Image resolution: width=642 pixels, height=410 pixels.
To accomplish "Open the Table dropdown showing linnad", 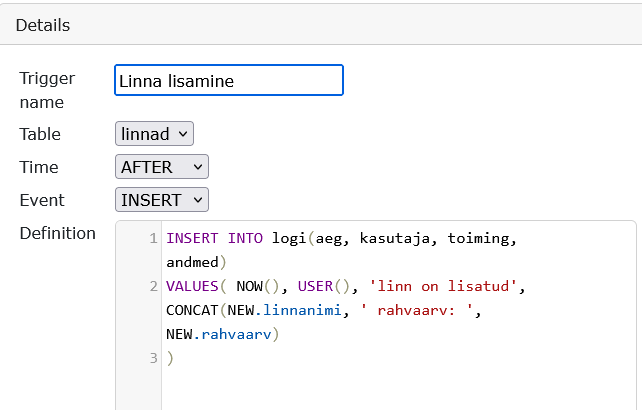I will pos(154,134).
